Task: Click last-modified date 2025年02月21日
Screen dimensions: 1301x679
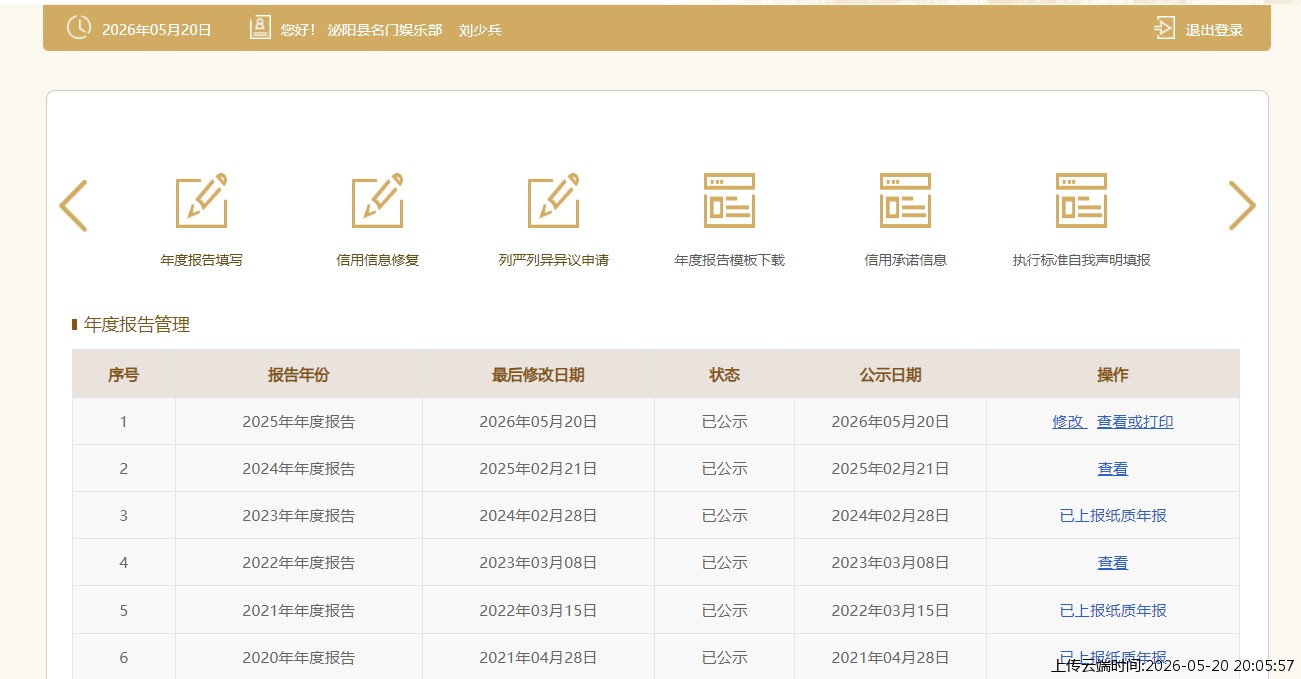Action: (x=538, y=469)
